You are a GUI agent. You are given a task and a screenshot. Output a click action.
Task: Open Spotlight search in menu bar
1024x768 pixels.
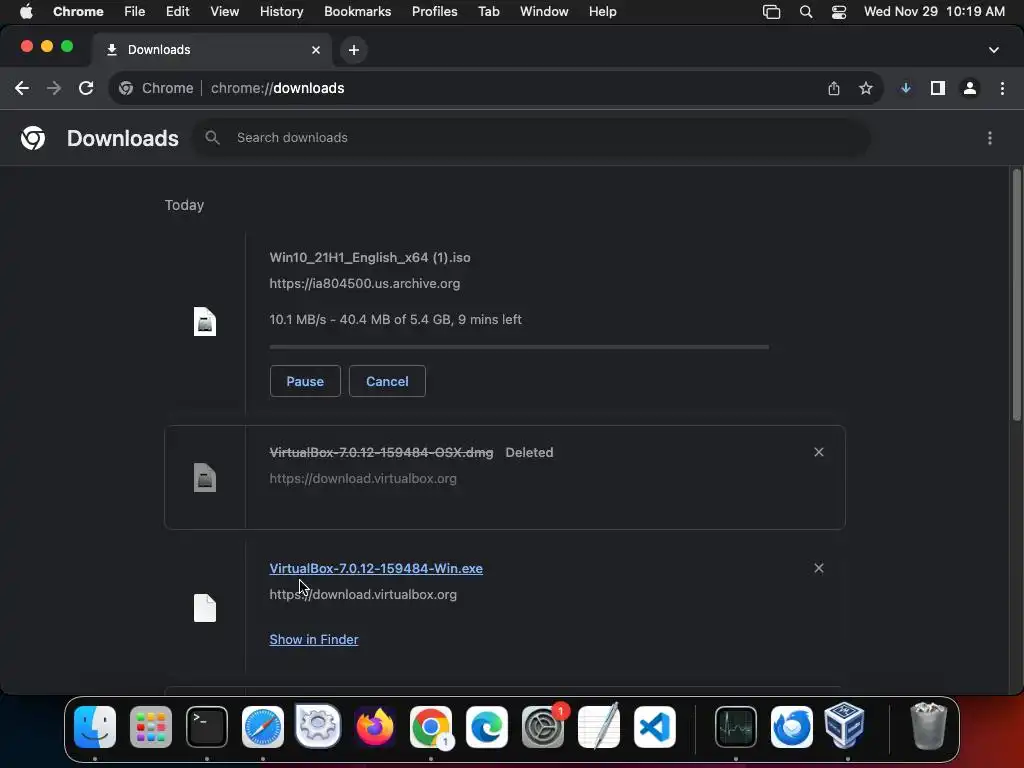pos(806,12)
